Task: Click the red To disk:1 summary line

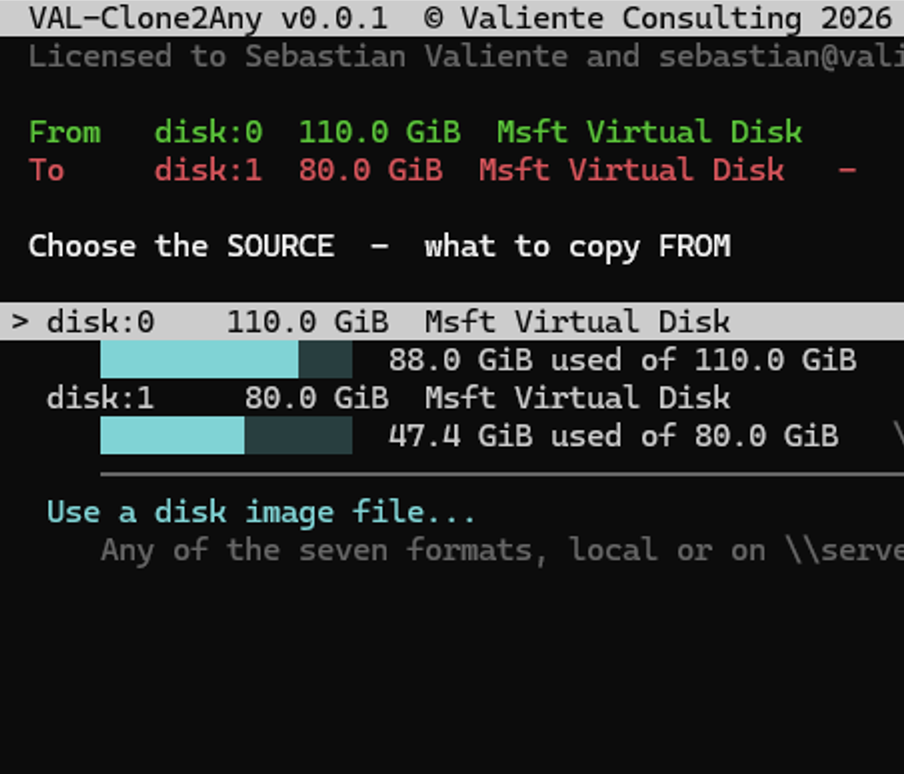Action: 442,170
